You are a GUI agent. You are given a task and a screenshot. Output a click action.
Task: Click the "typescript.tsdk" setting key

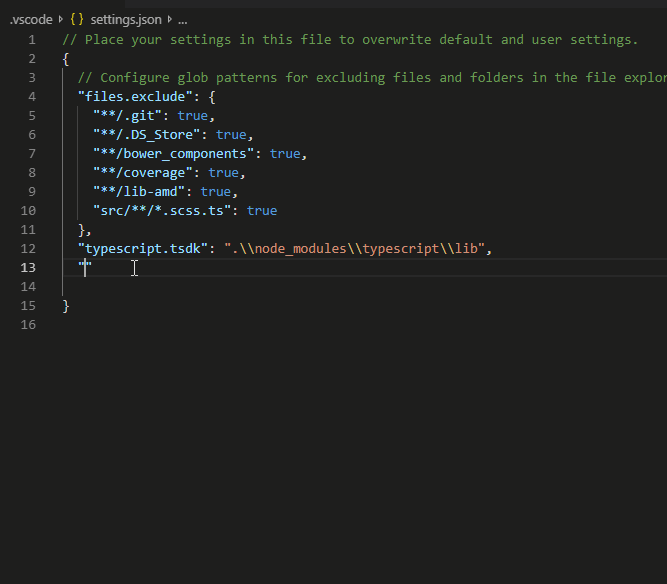point(142,248)
